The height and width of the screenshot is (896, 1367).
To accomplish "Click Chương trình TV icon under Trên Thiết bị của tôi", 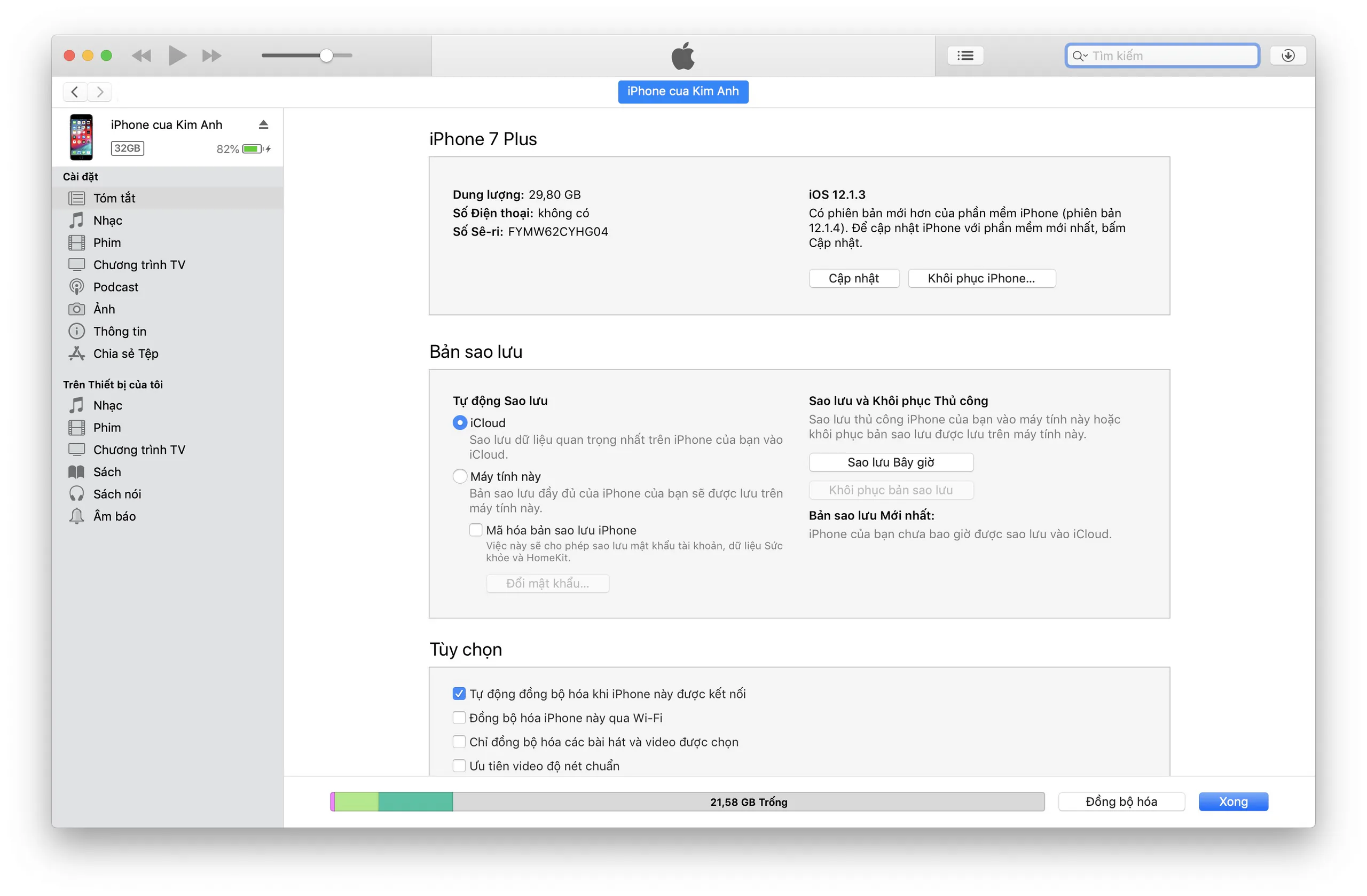I will point(76,450).
